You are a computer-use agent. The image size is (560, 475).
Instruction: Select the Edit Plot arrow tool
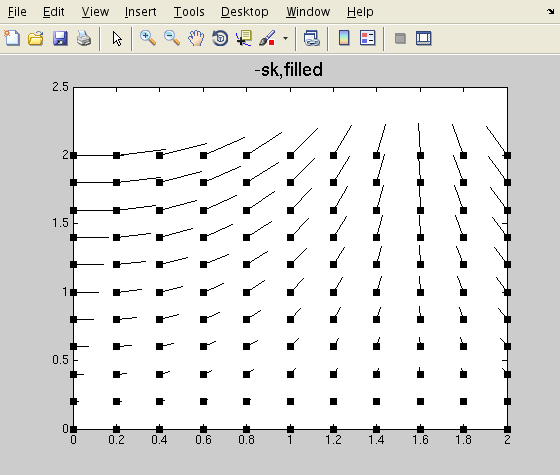click(x=117, y=38)
